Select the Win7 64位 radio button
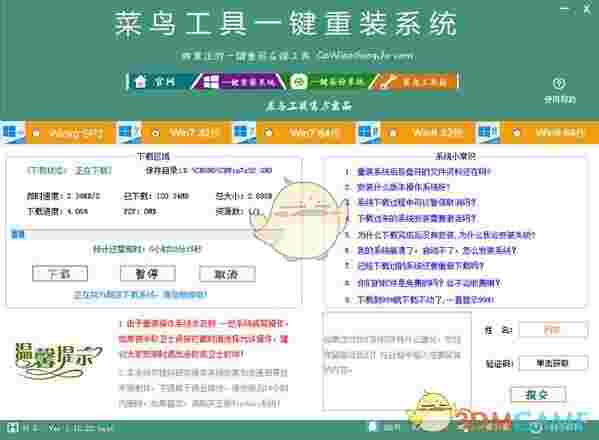 pos(269,133)
